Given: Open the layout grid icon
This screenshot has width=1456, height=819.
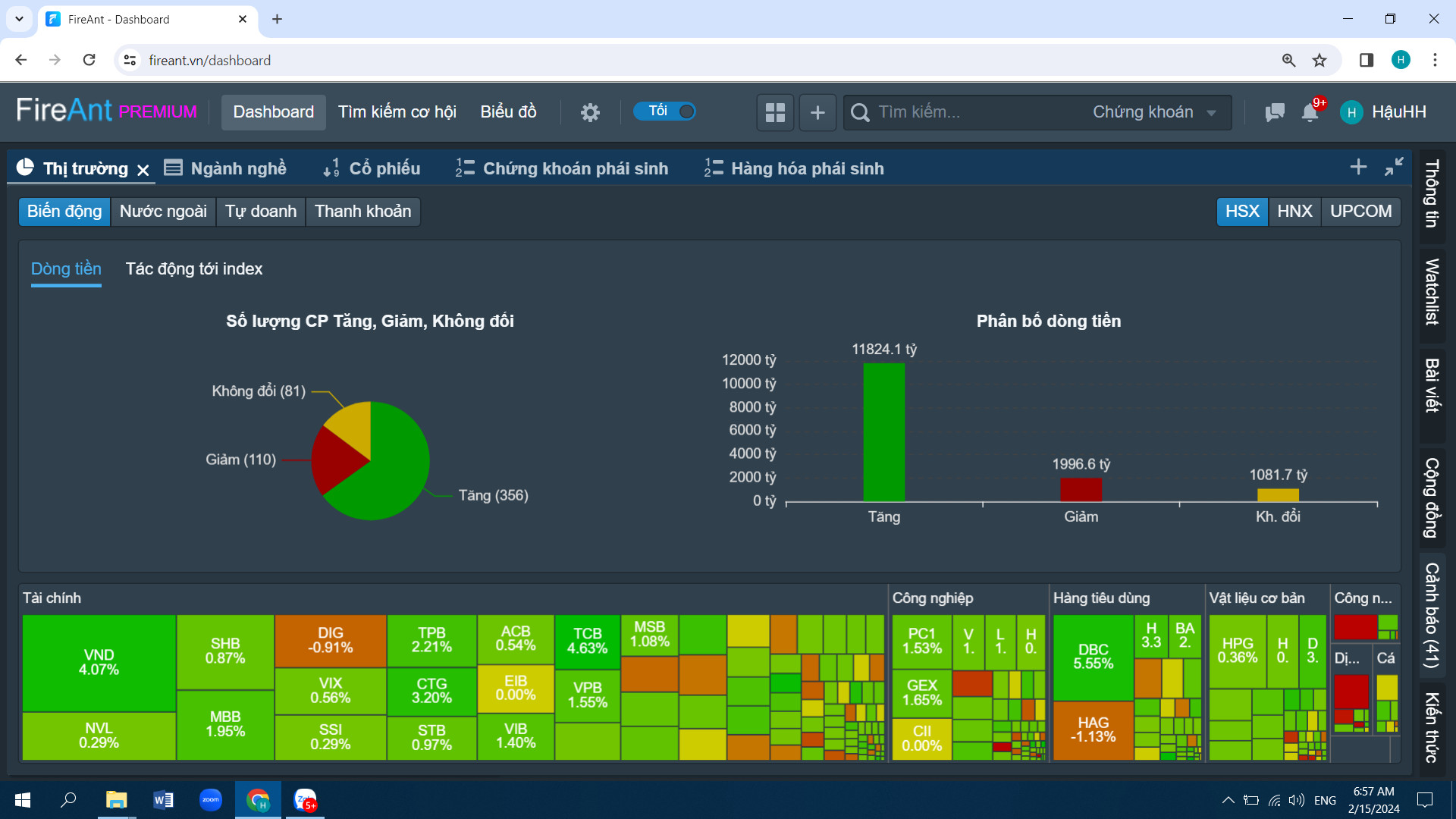Looking at the screenshot, I should pyautogui.click(x=775, y=112).
